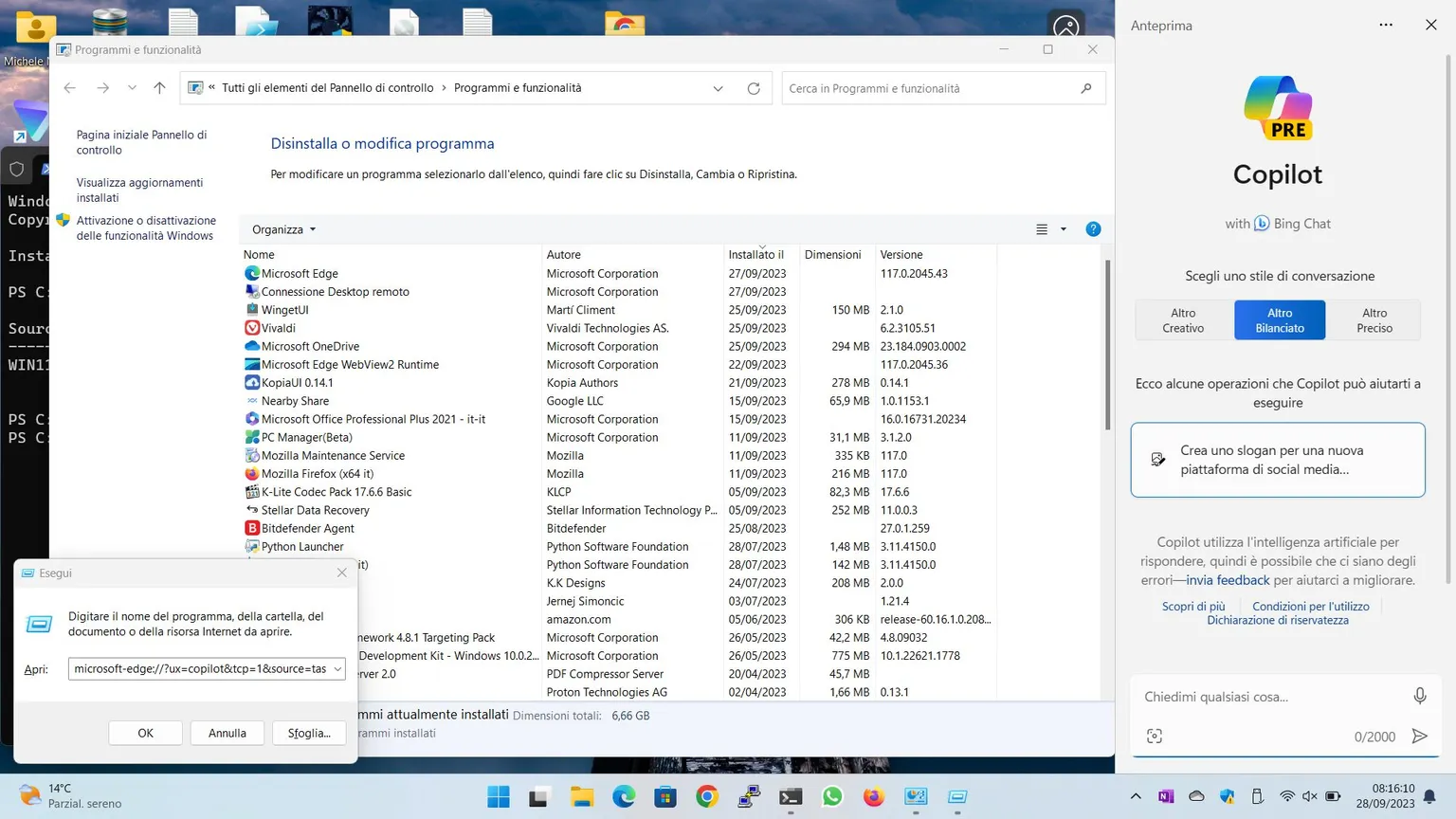Click the Annulla button in the Esegui dialog
Screen dimensions: 1456x819
tap(227, 732)
